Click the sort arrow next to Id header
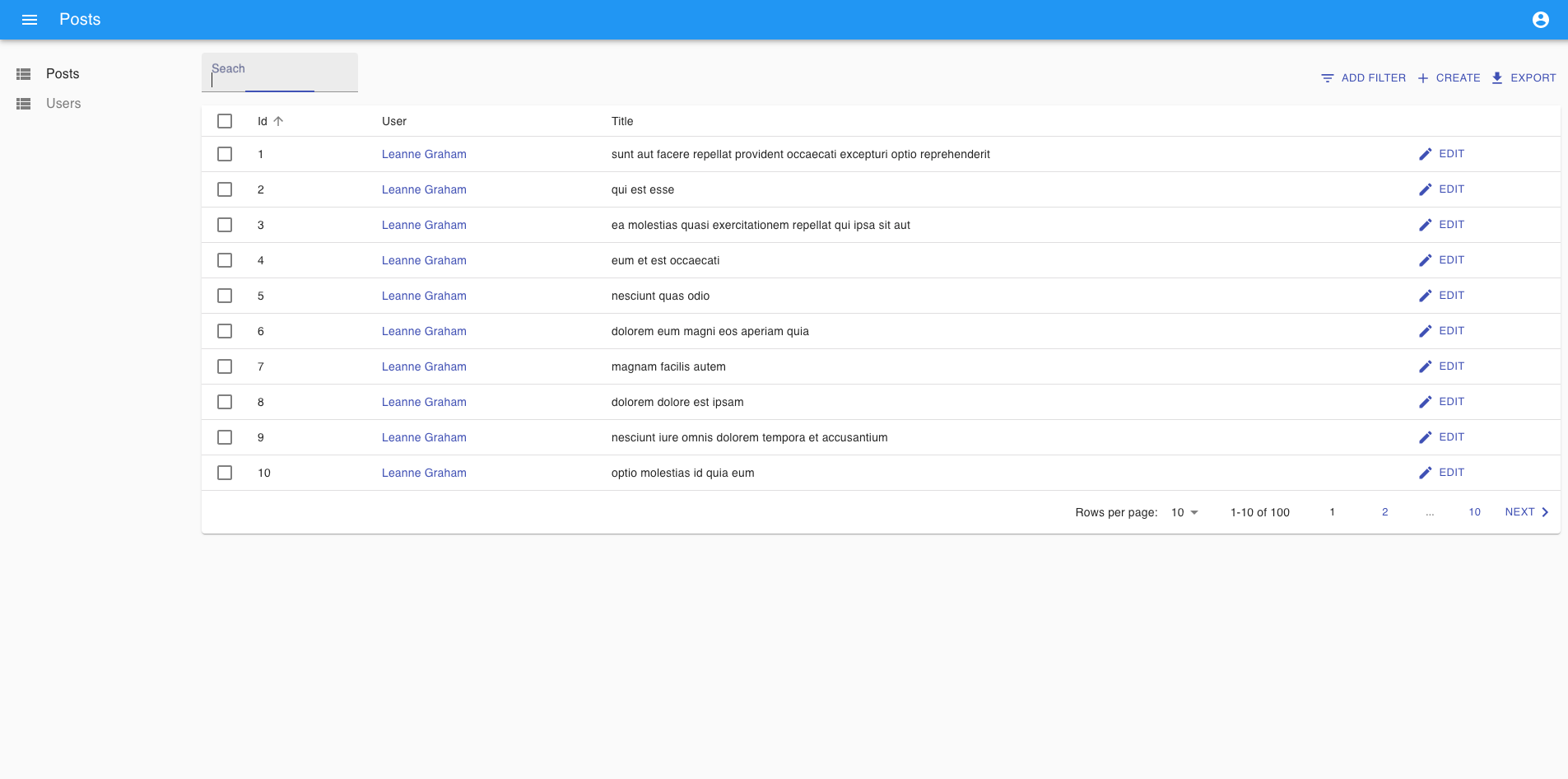Image resolution: width=1568 pixels, height=779 pixels. click(278, 121)
